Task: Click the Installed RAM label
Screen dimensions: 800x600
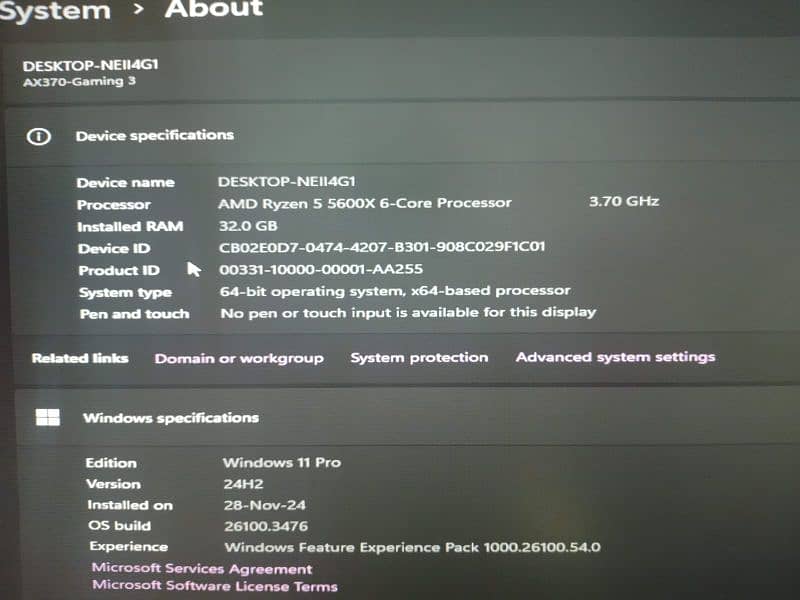Action: (x=130, y=227)
